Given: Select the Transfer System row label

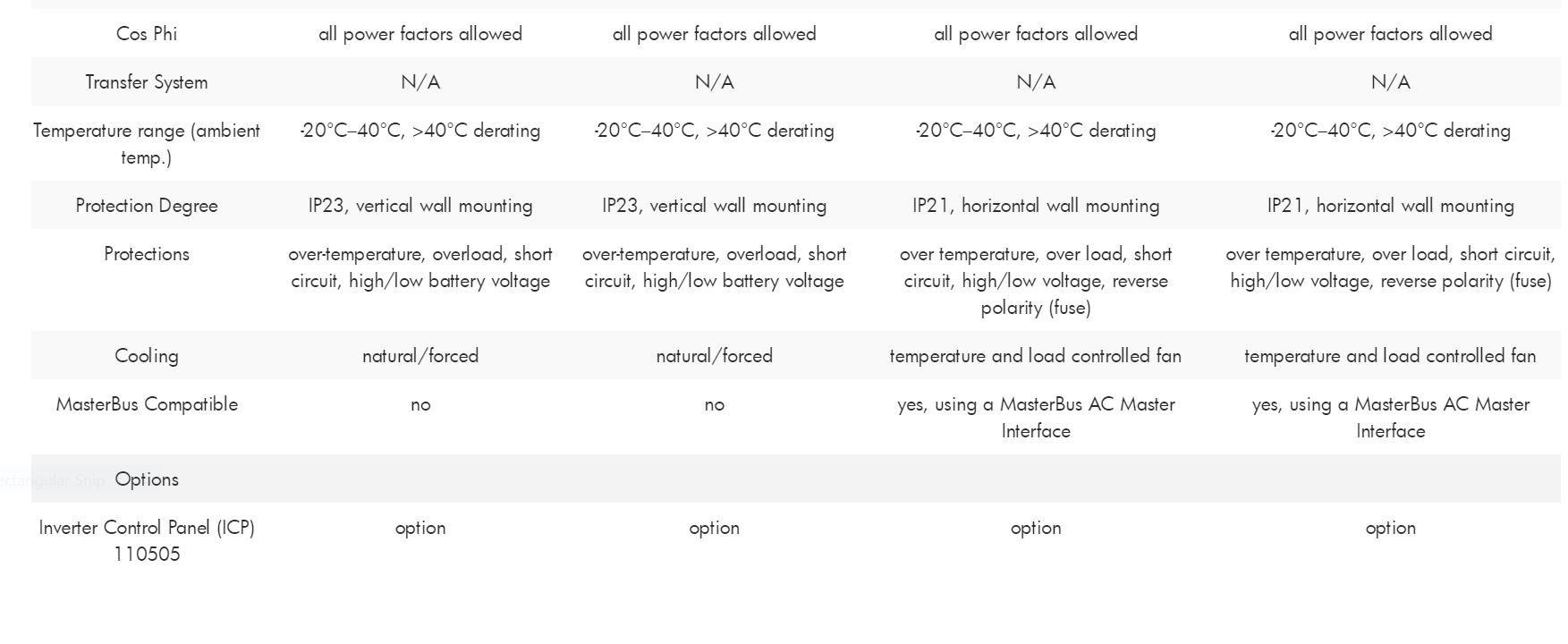Looking at the screenshot, I should [147, 82].
